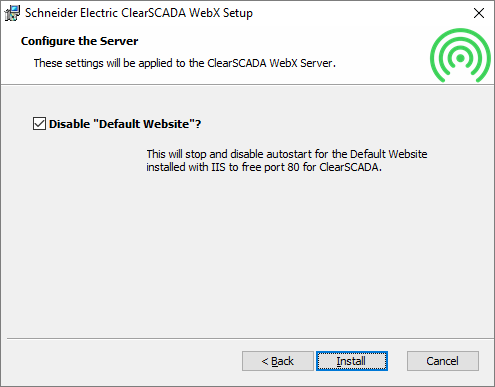The image size is (495, 387).
Task: Uncheck the Disable "Default Website" checkbox
Action: (39, 124)
